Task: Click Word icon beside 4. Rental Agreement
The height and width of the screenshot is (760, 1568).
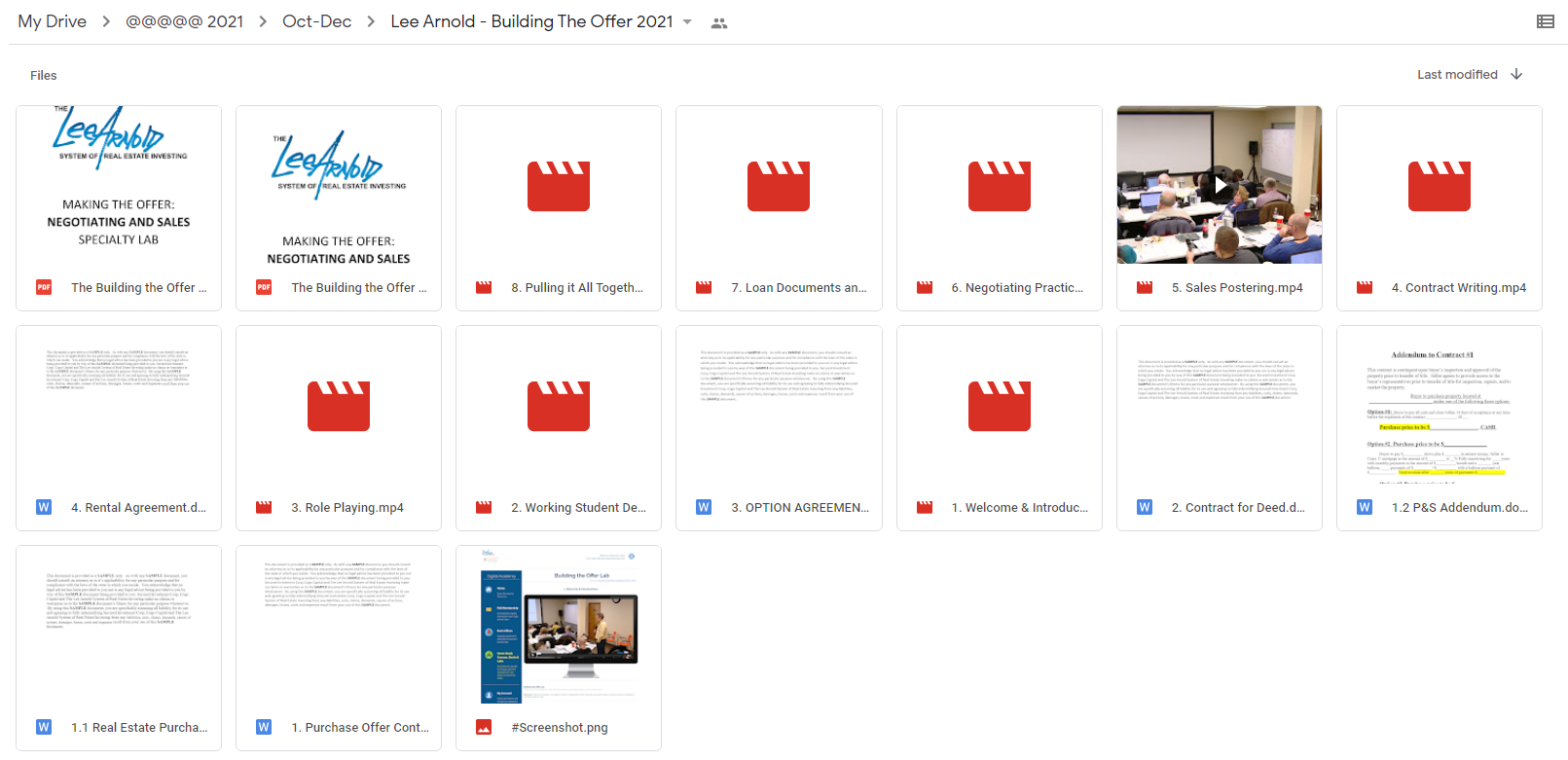Action: coord(44,507)
